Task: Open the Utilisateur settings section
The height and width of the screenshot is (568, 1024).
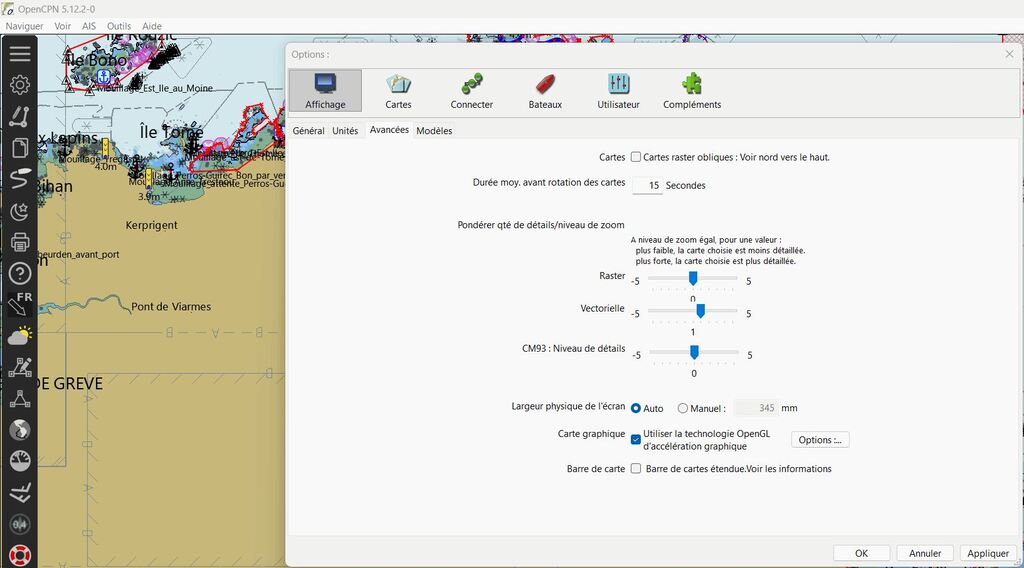Action: [x=618, y=90]
